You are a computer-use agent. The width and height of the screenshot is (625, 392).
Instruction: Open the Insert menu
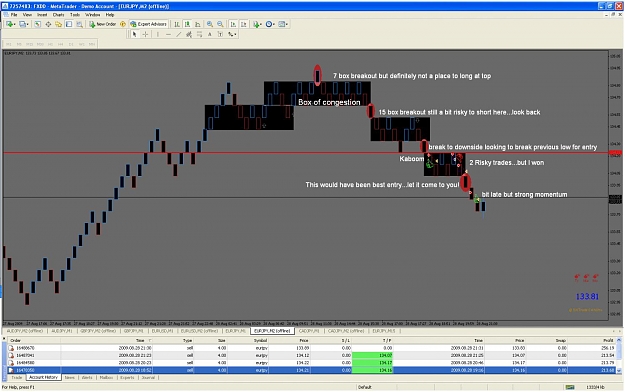tap(42, 15)
